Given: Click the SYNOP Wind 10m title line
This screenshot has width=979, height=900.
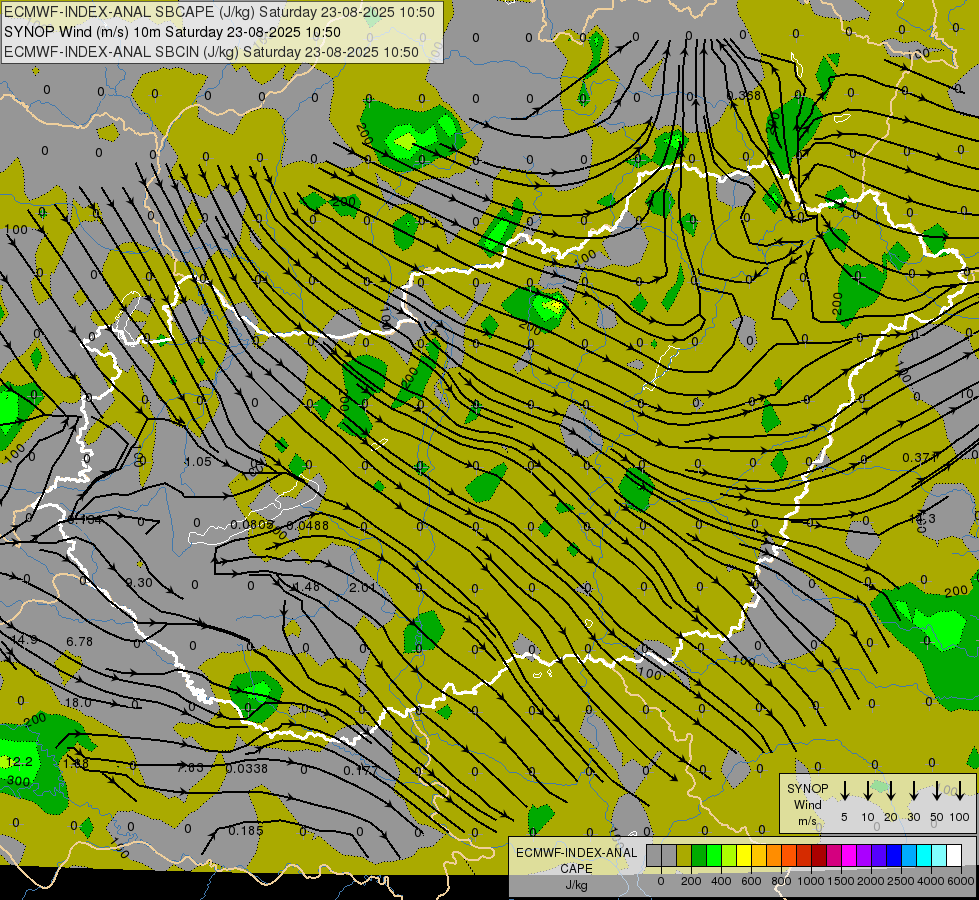Looking at the screenshot, I should click(172, 32).
